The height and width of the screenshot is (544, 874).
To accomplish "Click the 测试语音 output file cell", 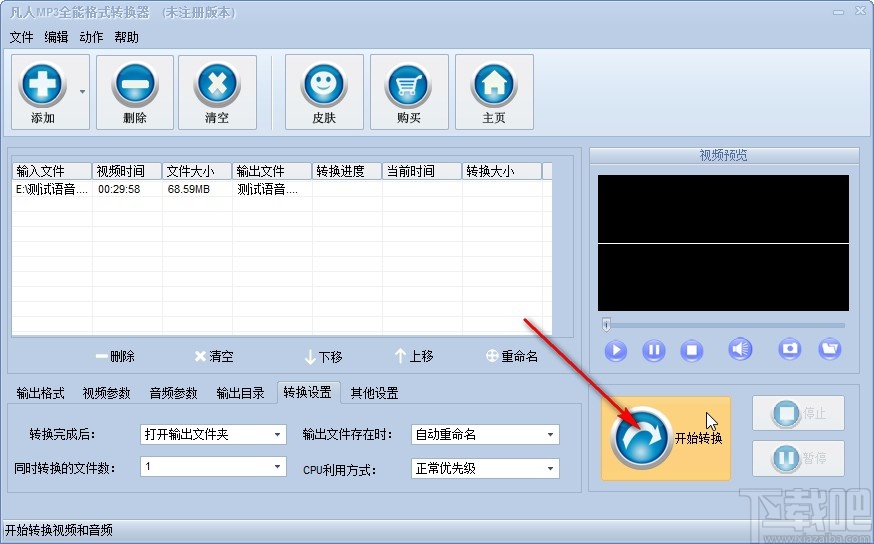I will (268, 190).
